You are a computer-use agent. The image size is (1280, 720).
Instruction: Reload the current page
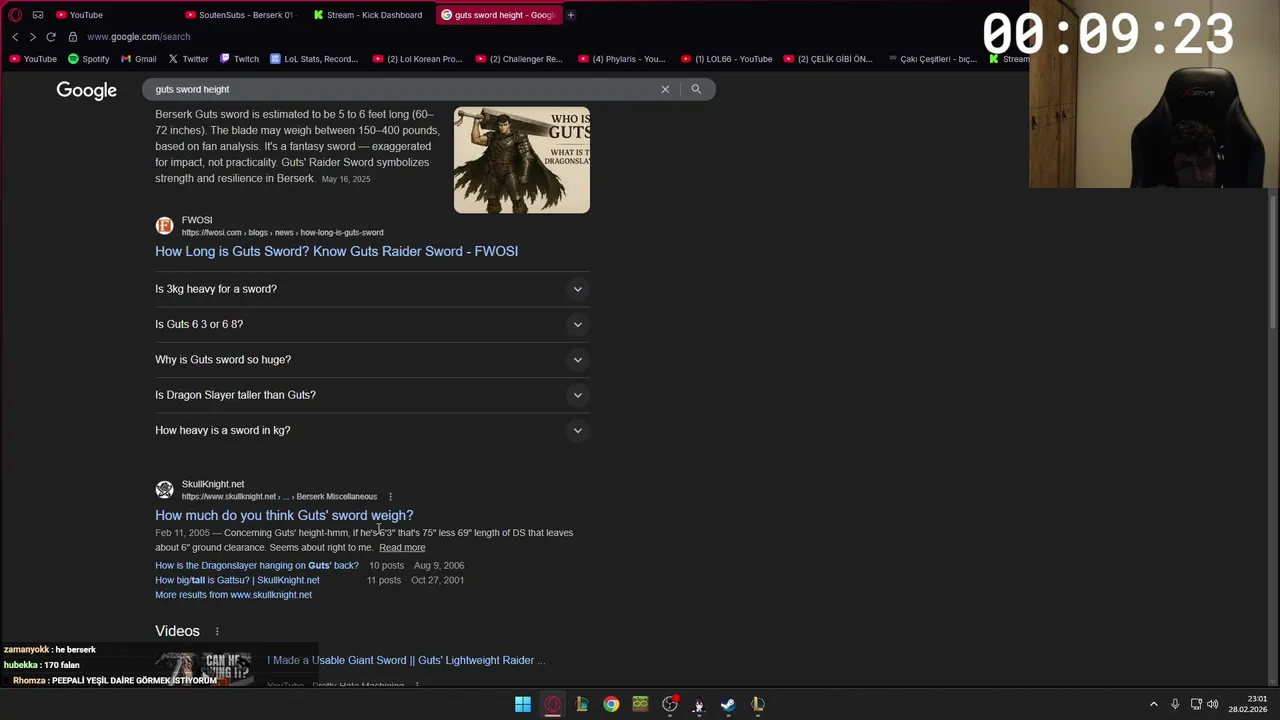[x=51, y=37]
